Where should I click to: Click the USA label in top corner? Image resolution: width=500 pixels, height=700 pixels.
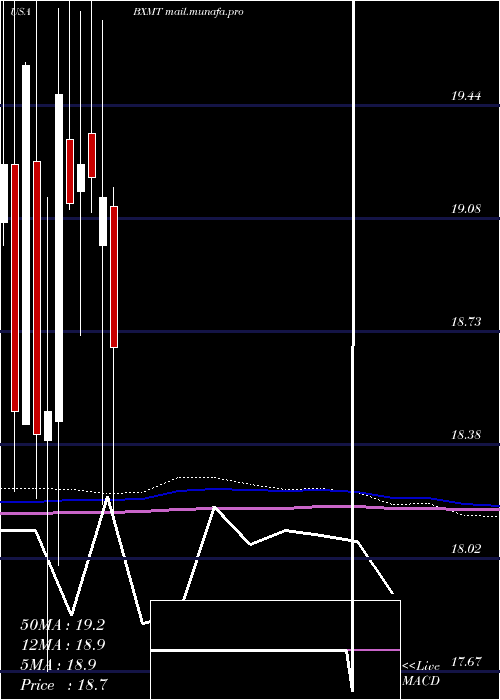(21, 12)
